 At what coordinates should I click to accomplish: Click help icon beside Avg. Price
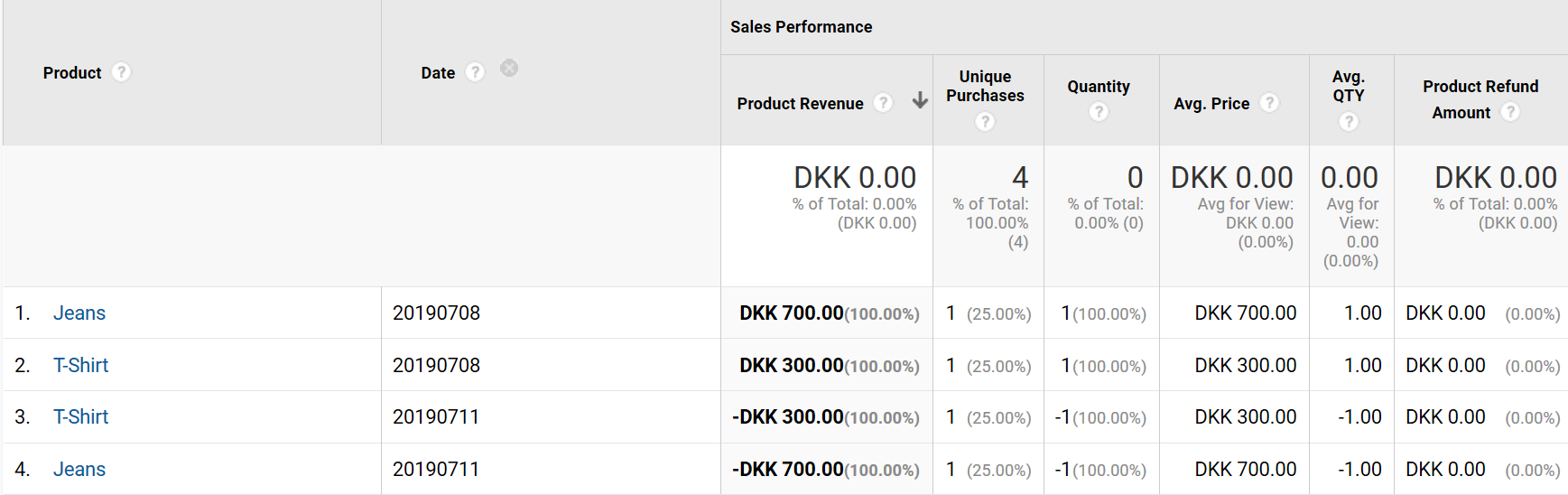1269,103
